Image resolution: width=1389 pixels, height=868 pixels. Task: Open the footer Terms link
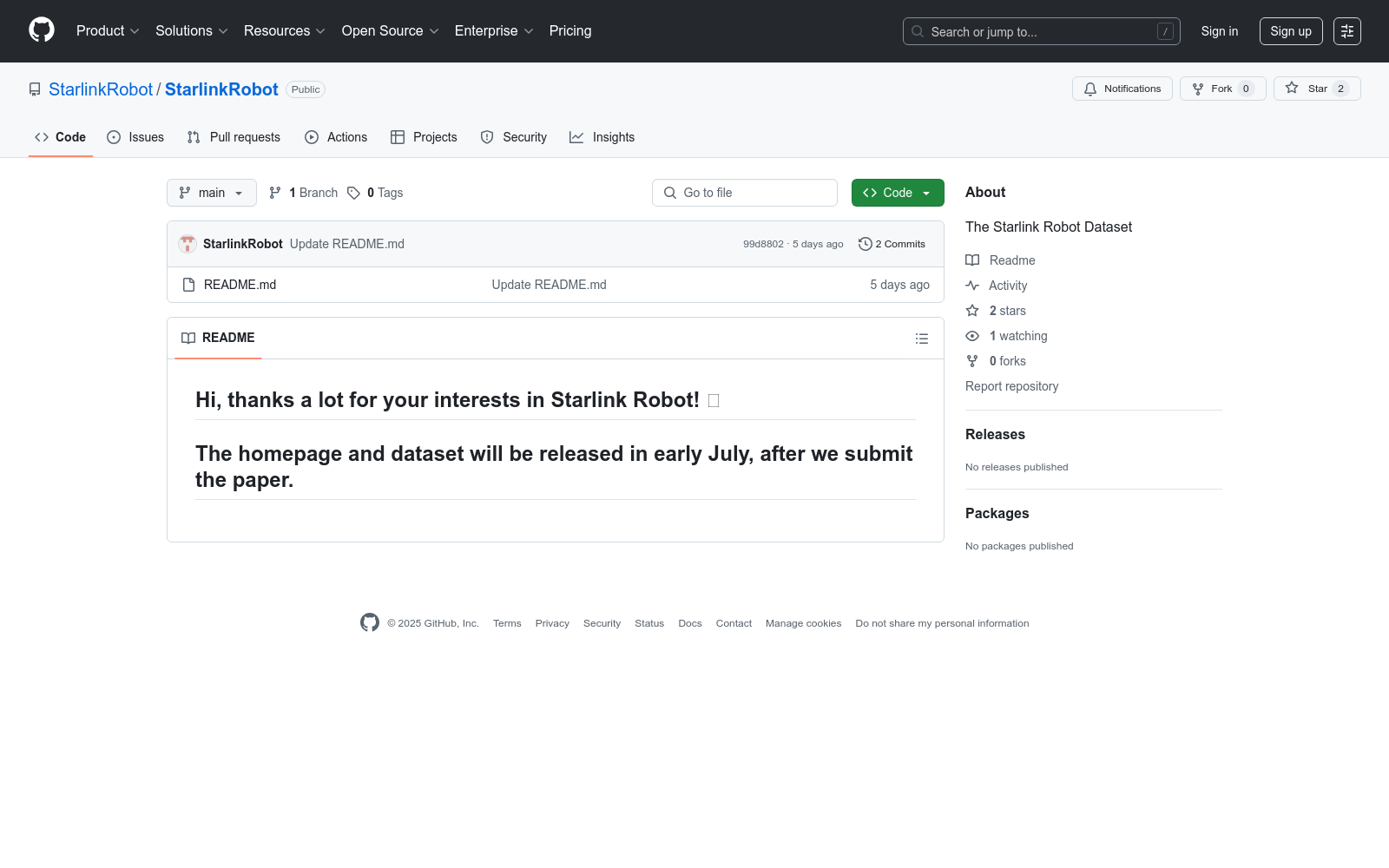pyautogui.click(x=507, y=623)
